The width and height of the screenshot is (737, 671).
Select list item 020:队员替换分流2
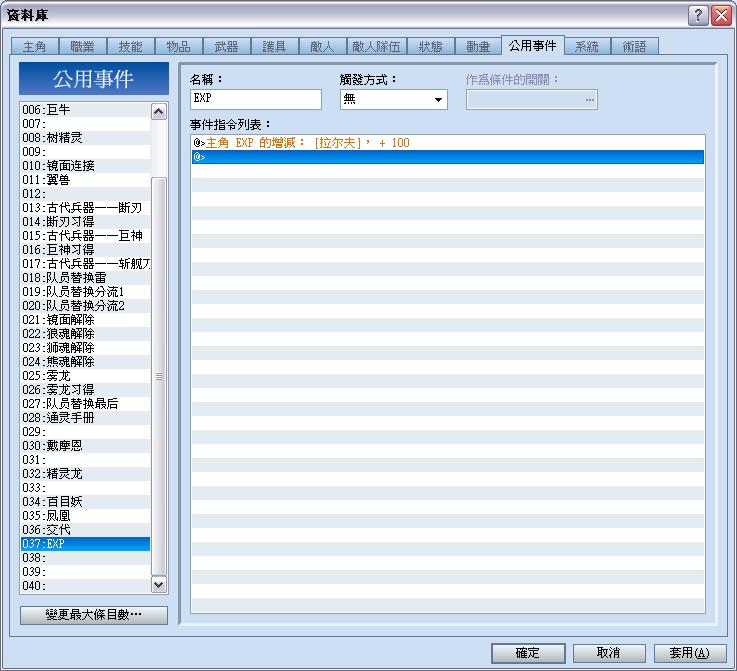click(86, 305)
